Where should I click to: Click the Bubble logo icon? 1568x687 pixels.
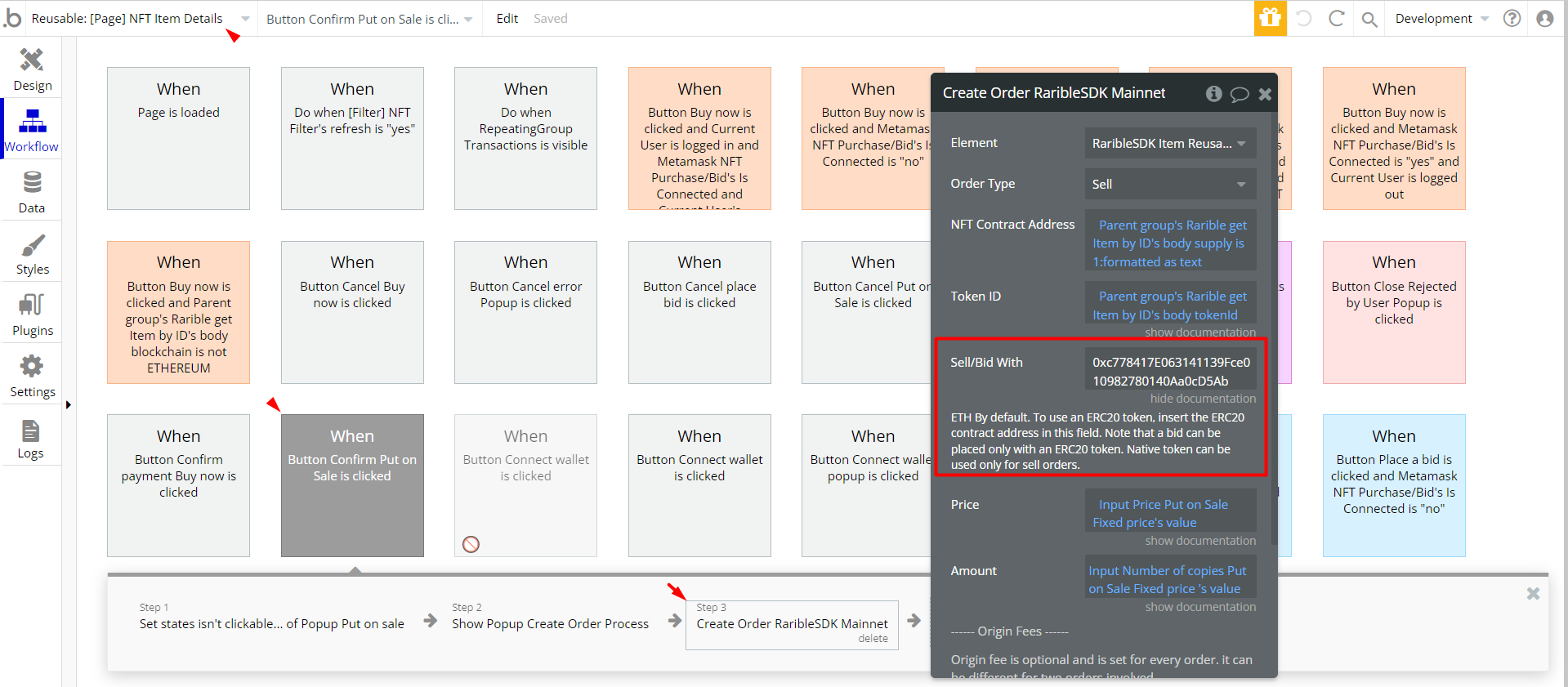(x=12, y=18)
